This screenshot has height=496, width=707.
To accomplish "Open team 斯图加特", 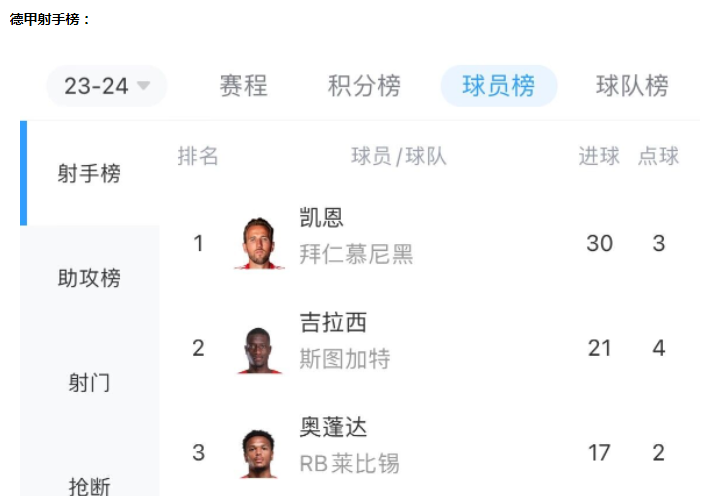I will pos(345,359).
